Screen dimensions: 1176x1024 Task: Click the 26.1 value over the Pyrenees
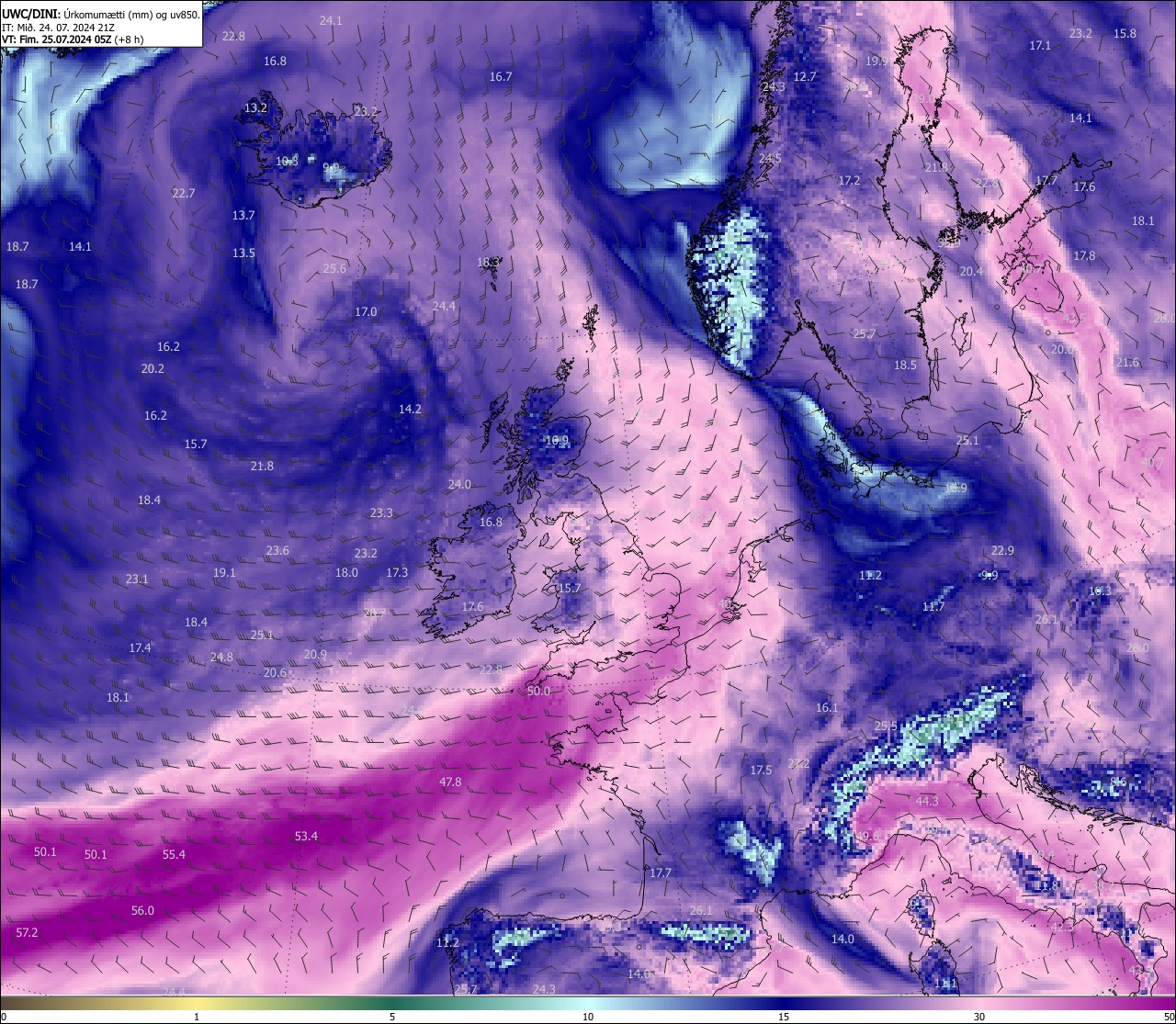click(701, 911)
